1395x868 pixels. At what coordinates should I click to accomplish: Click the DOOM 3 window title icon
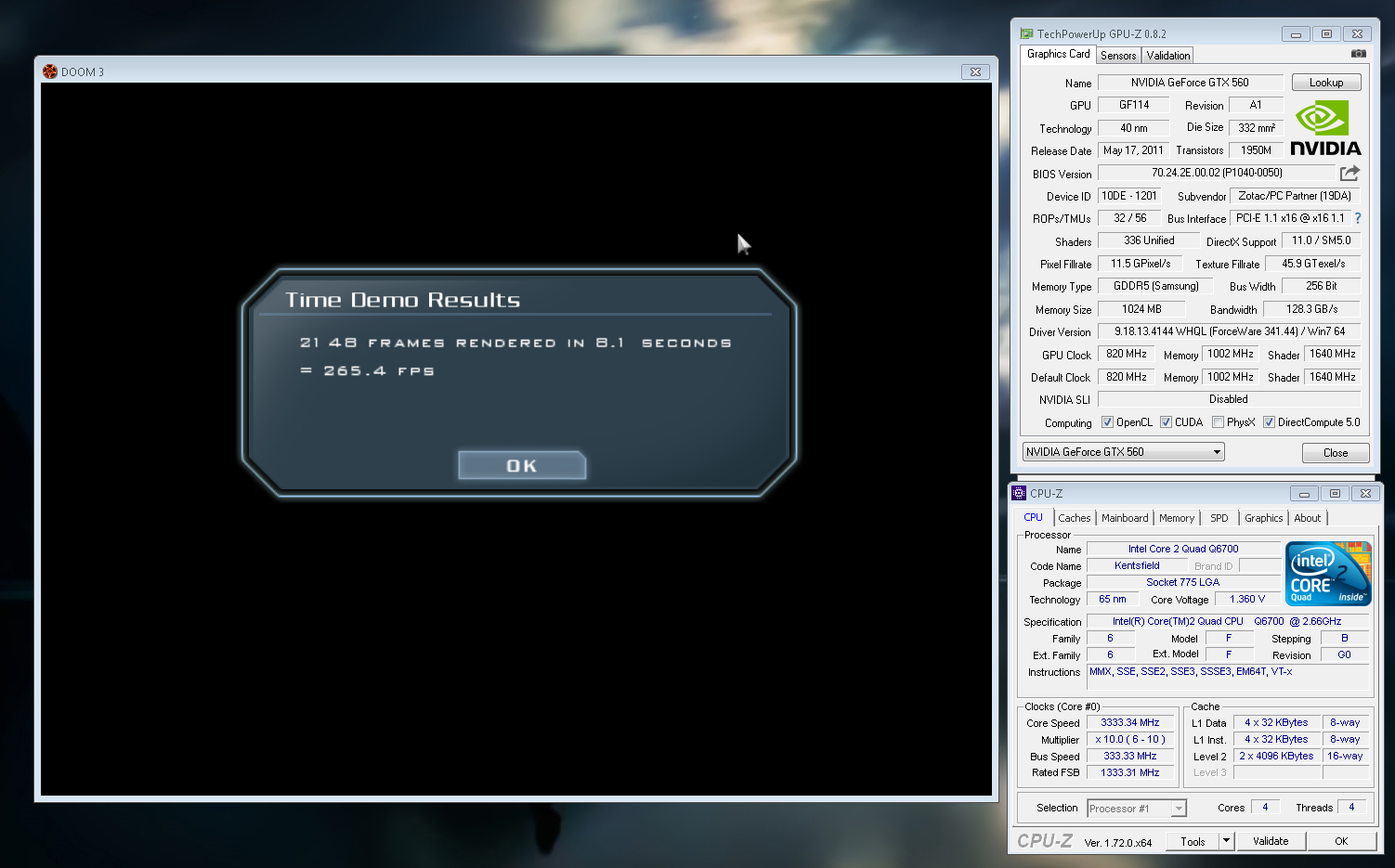coord(50,71)
